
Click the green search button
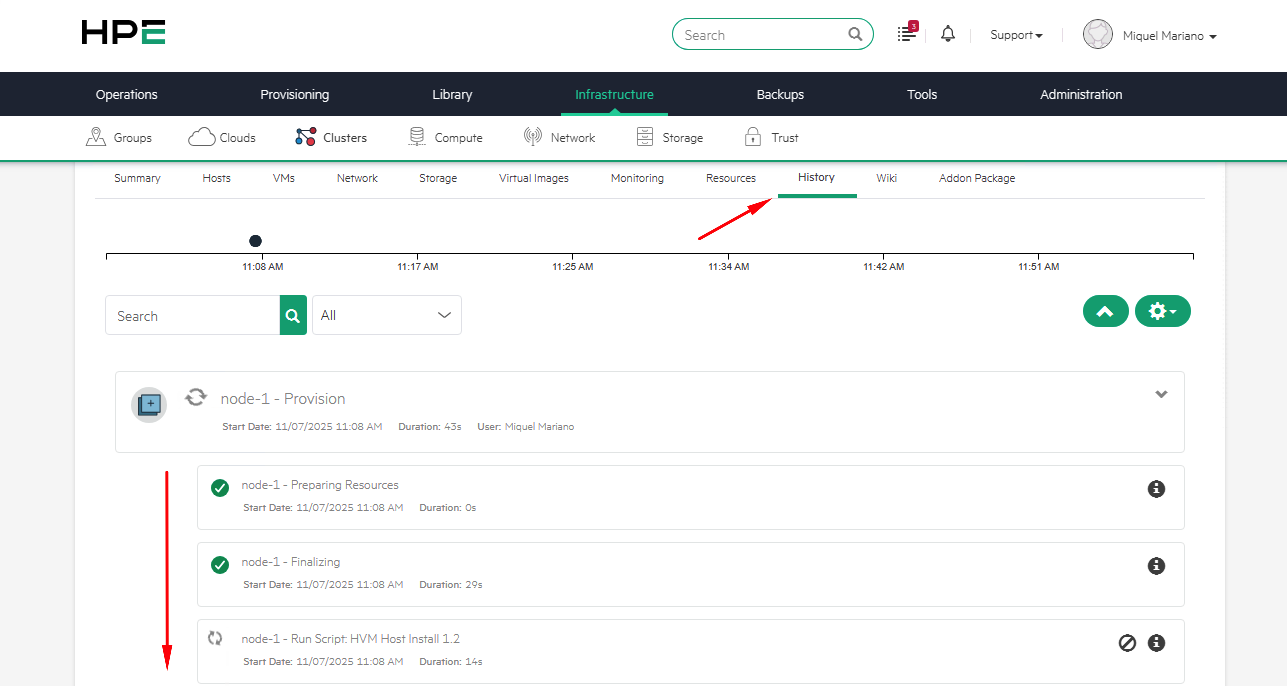pyautogui.click(x=292, y=314)
